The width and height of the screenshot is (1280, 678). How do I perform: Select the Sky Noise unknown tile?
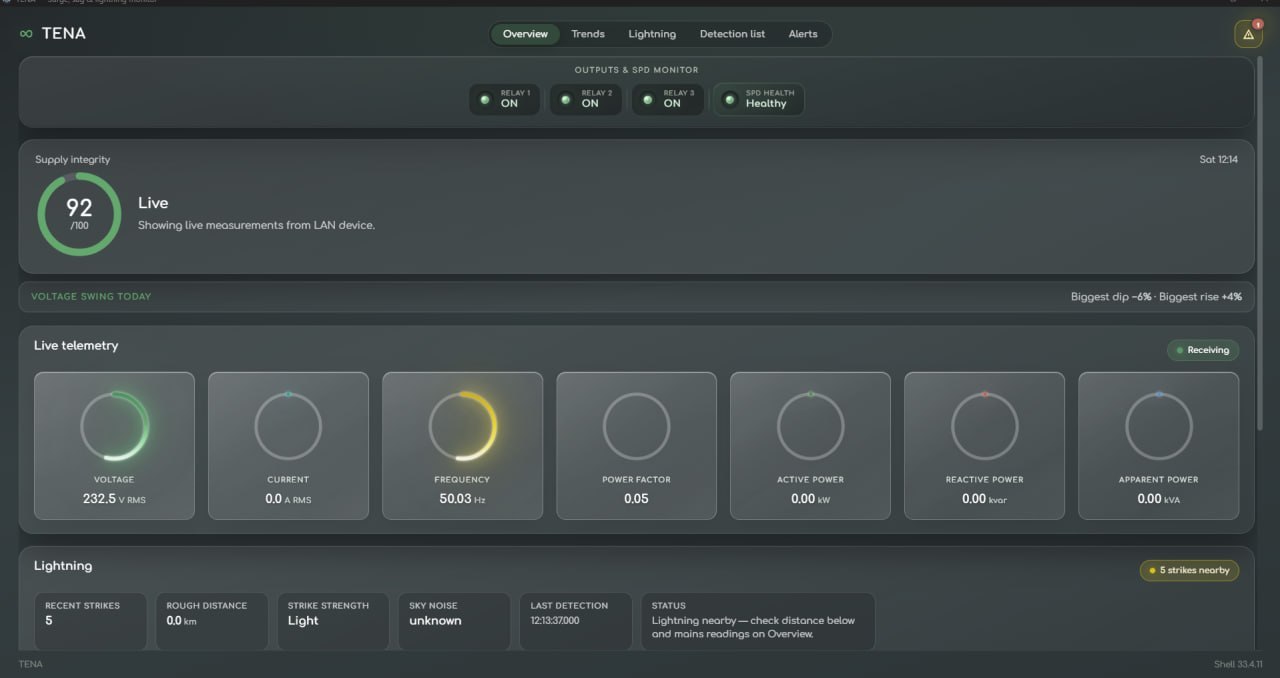[x=454, y=621]
